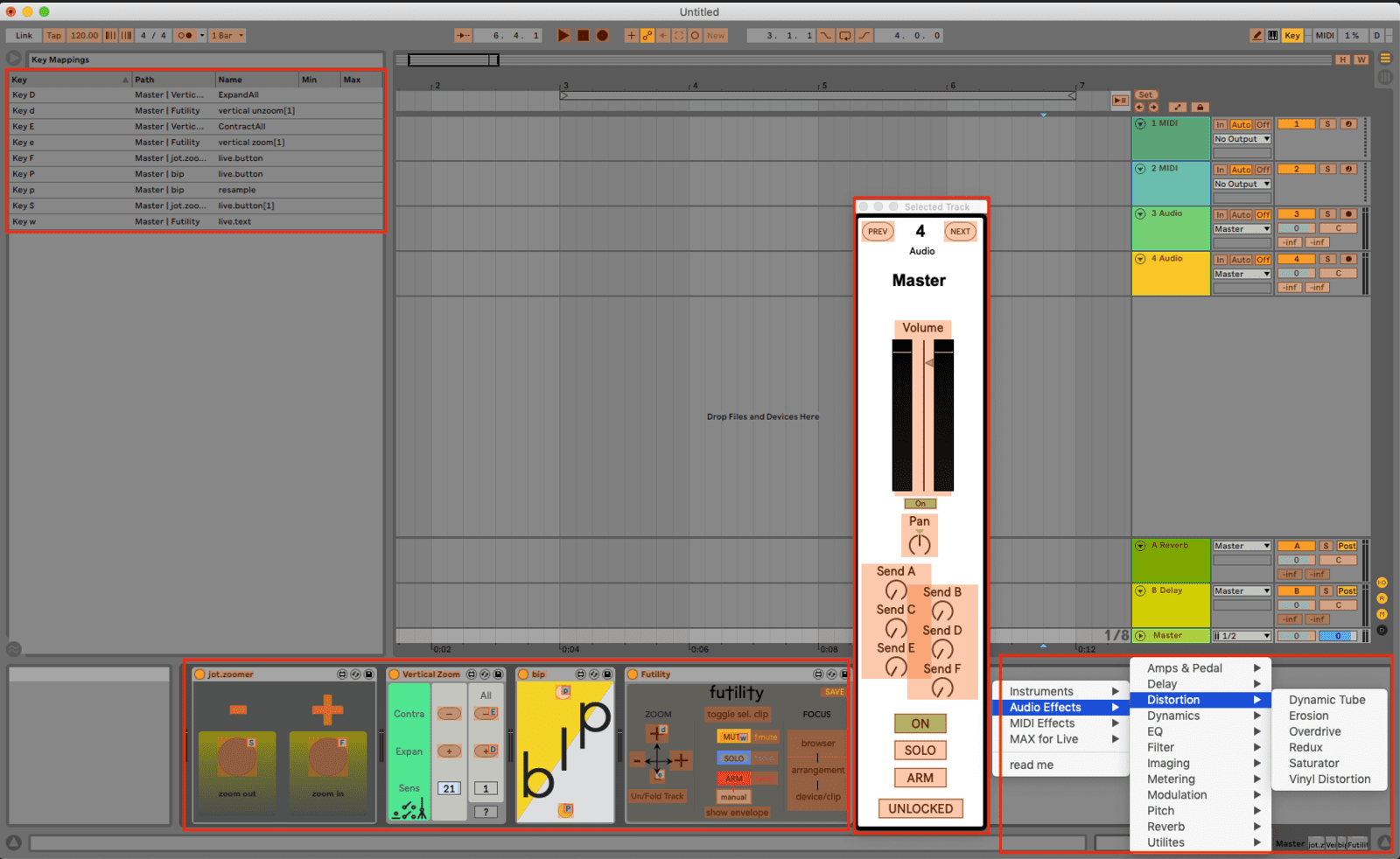Click the Path column header

(x=173, y=80)
